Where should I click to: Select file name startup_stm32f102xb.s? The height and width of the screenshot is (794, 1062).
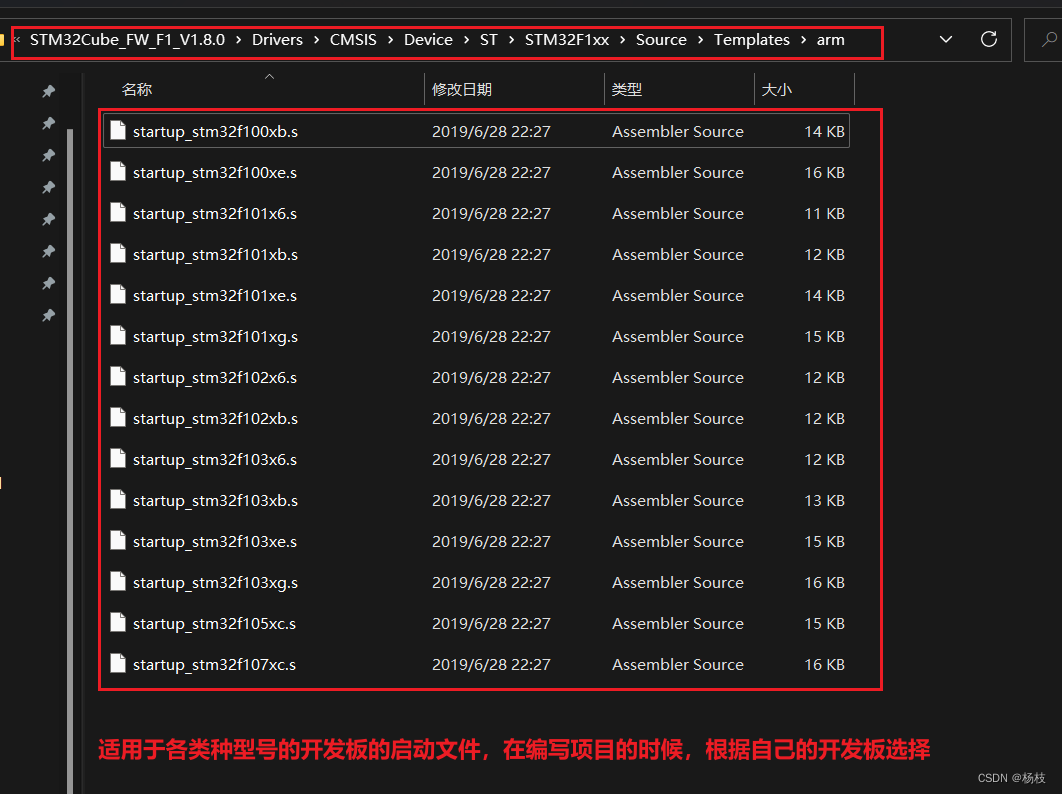[215, 419]
